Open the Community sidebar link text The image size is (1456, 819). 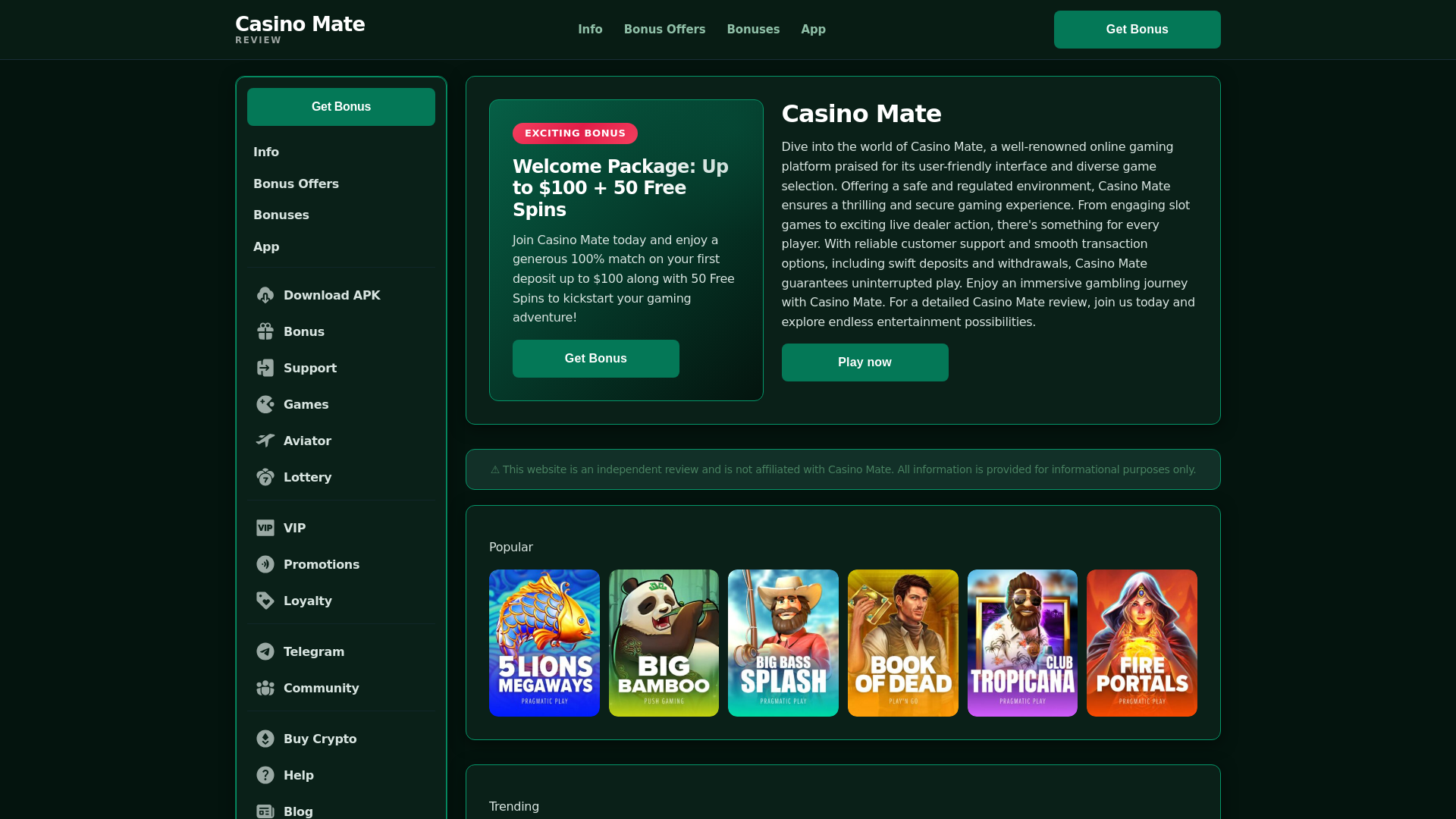[x=322, y=689]
